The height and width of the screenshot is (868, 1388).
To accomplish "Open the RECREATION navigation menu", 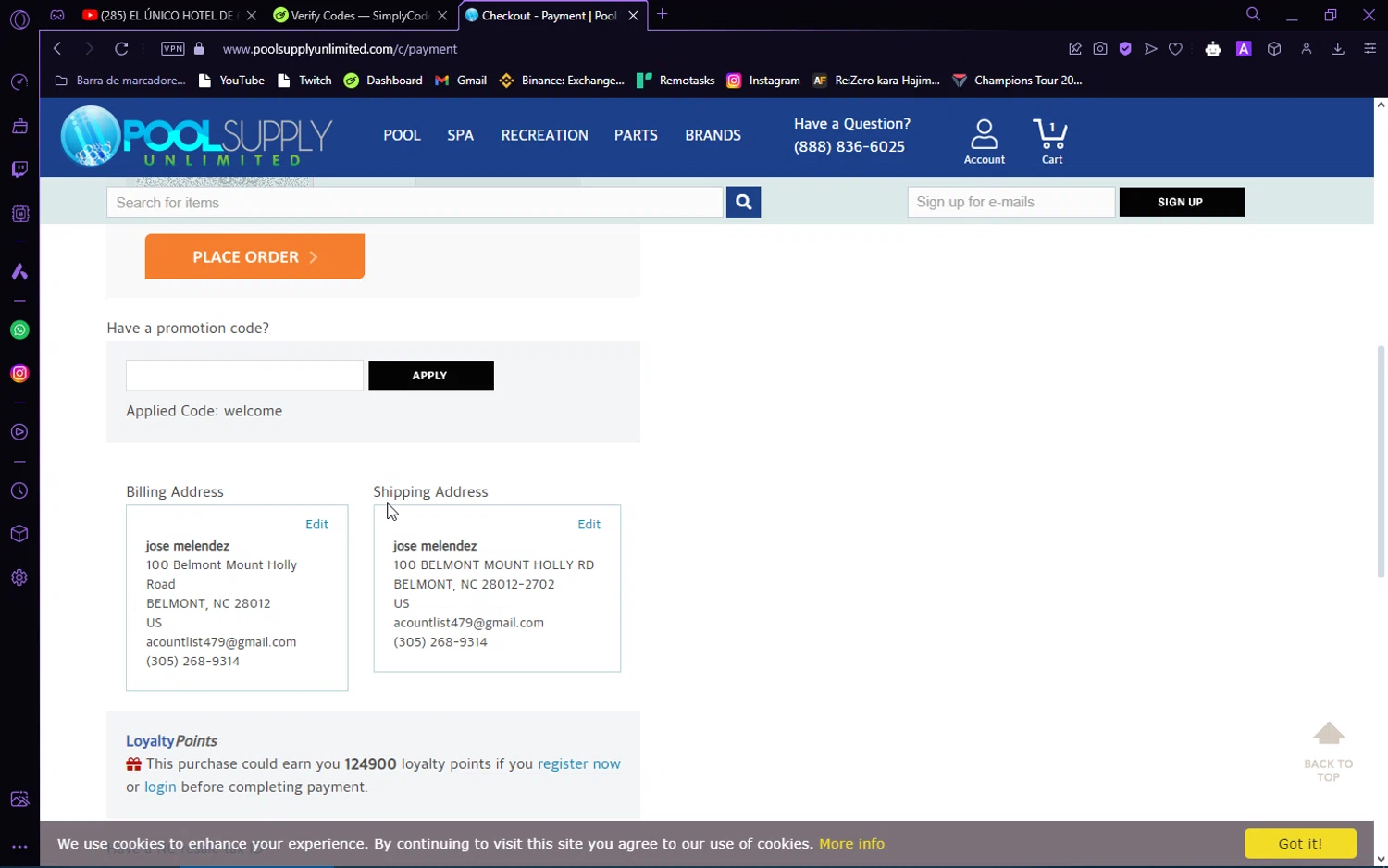I will click(544, 135).
